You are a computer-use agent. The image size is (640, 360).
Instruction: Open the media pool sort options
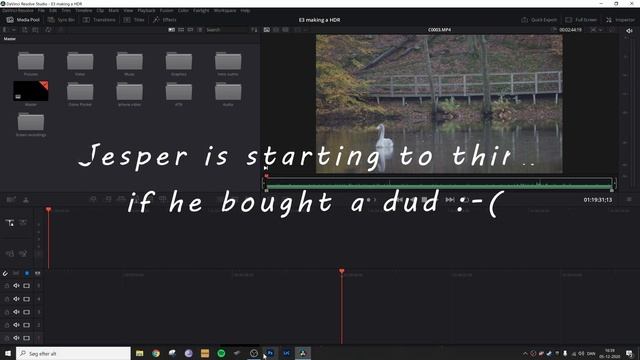coord(254,30)
